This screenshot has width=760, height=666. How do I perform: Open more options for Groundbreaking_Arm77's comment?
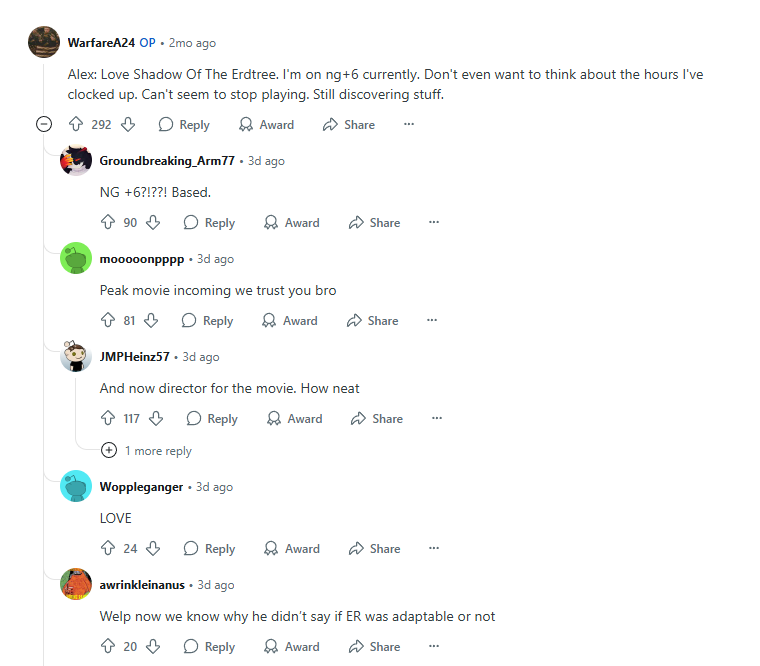pos(434,222)
